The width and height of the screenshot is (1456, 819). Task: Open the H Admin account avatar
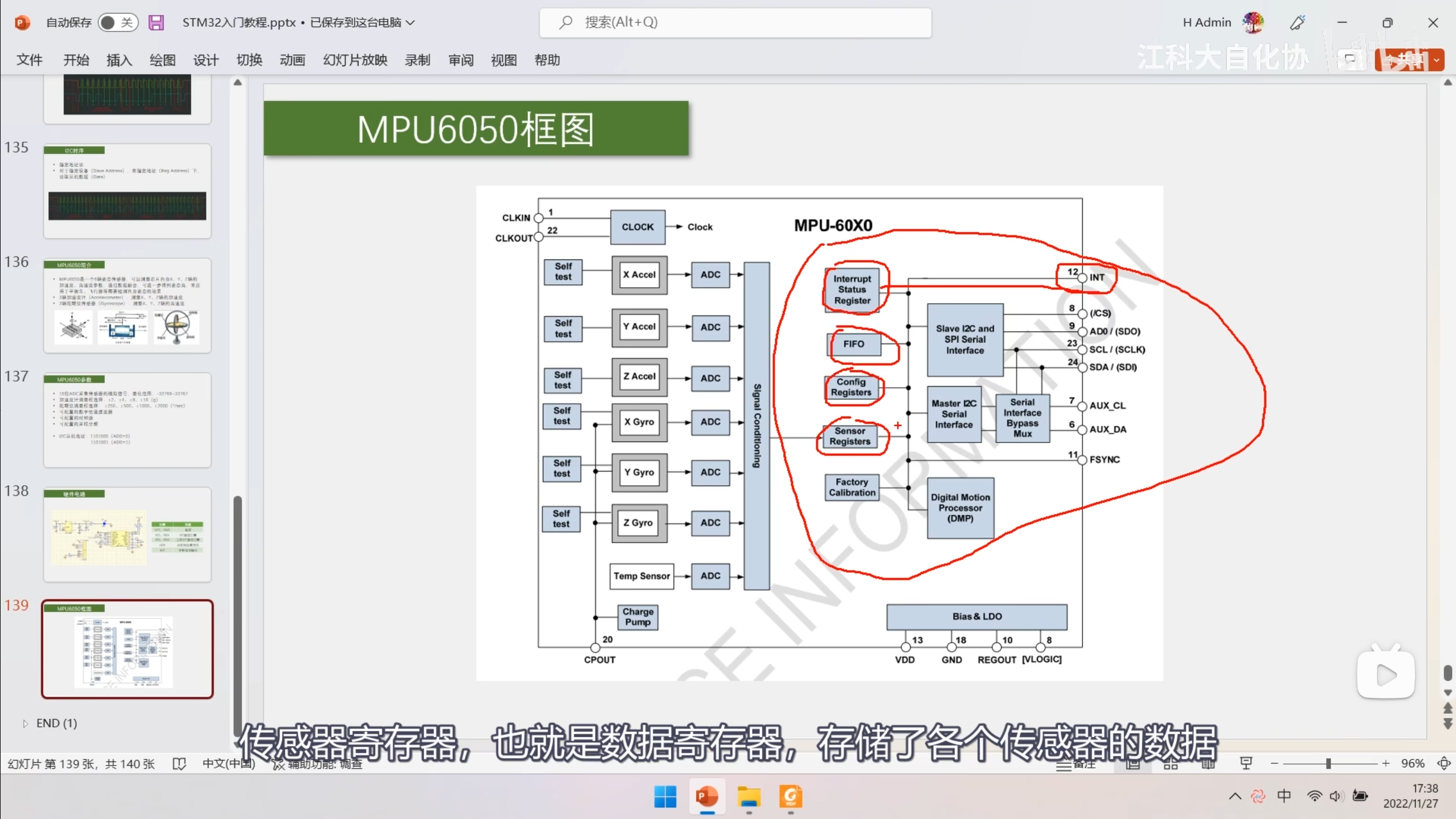click(x=1253, y=23)
